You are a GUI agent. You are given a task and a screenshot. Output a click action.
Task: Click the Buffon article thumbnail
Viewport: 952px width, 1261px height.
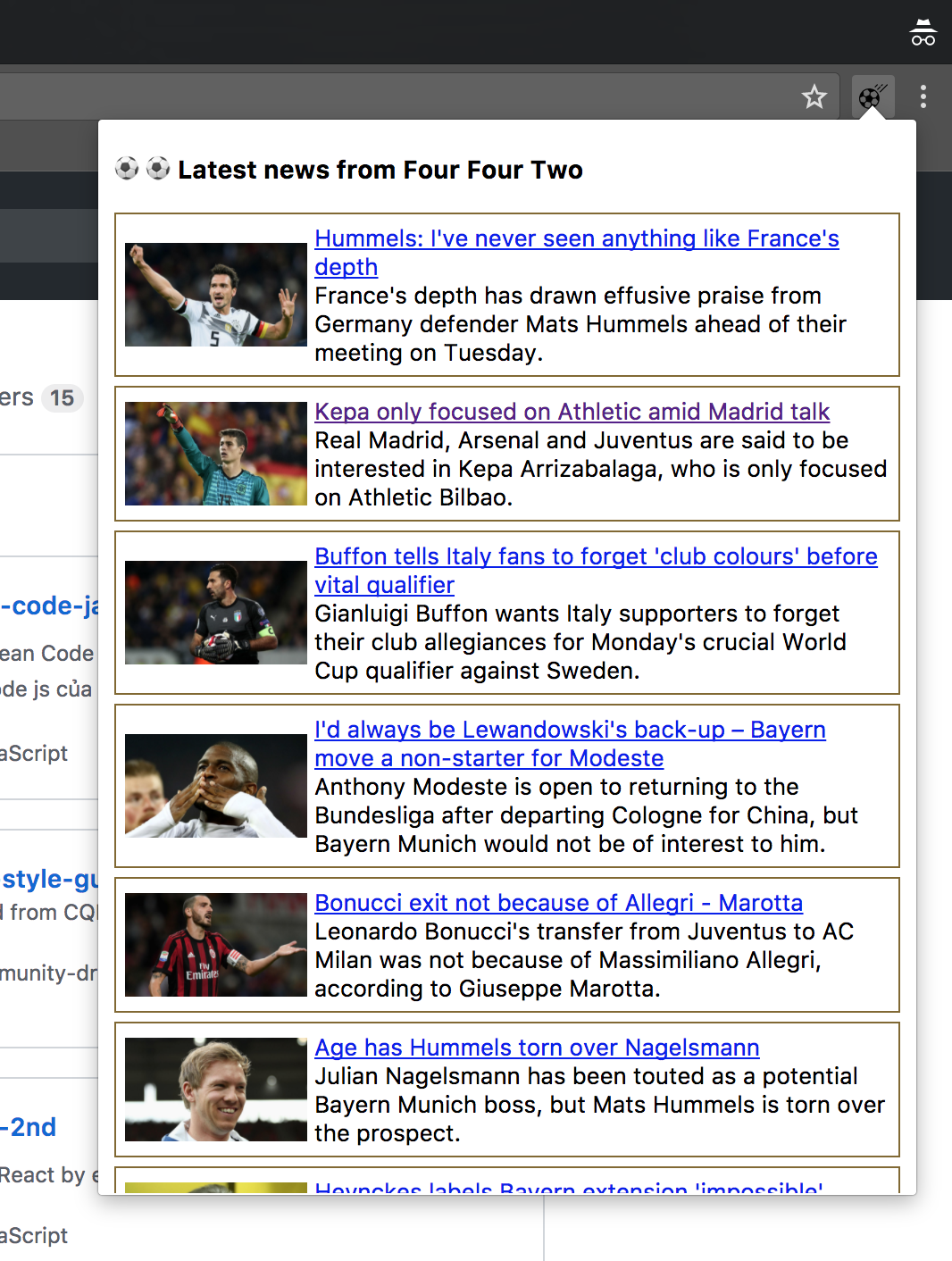(215, 613)
